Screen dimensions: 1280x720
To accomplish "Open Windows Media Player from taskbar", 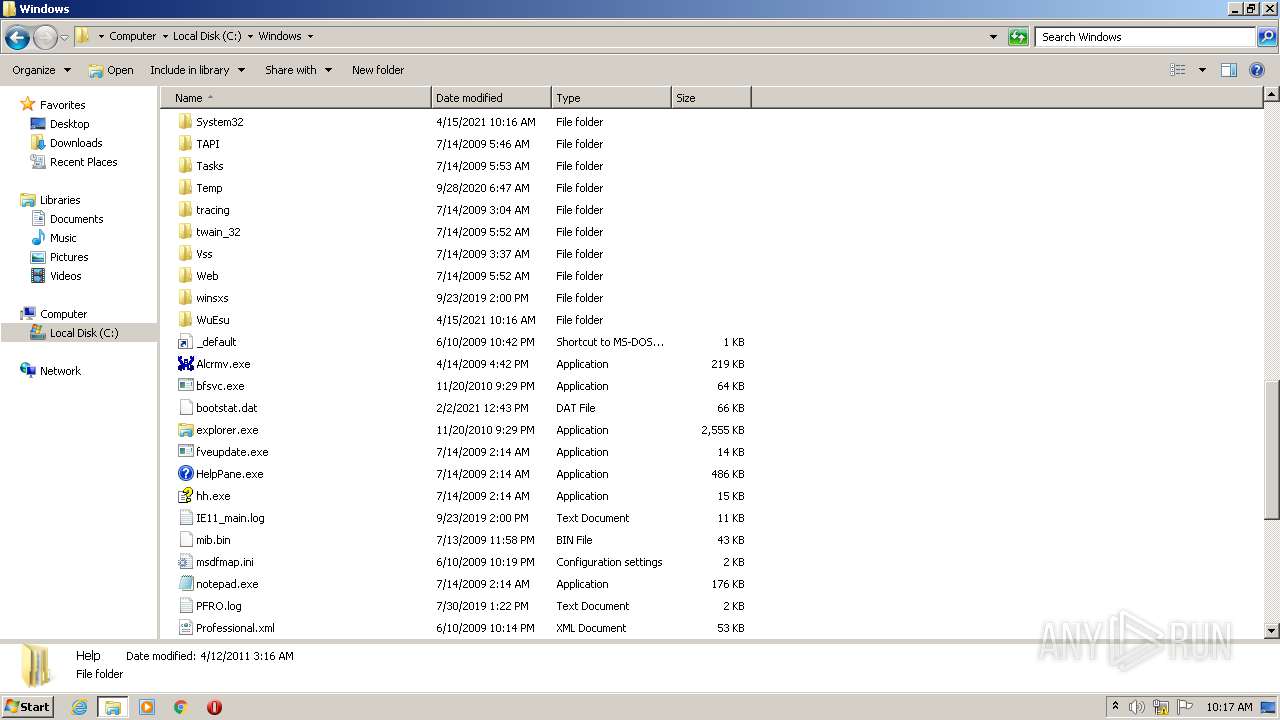I will pos(147,707).
